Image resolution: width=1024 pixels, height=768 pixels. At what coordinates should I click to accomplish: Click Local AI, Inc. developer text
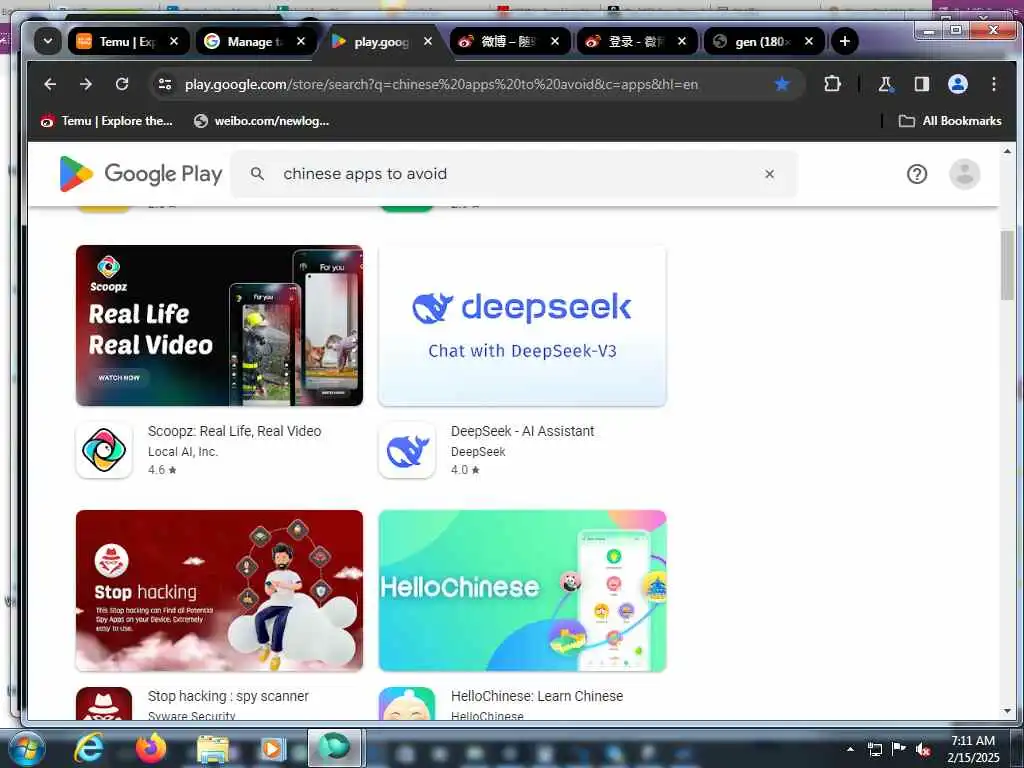183,451
